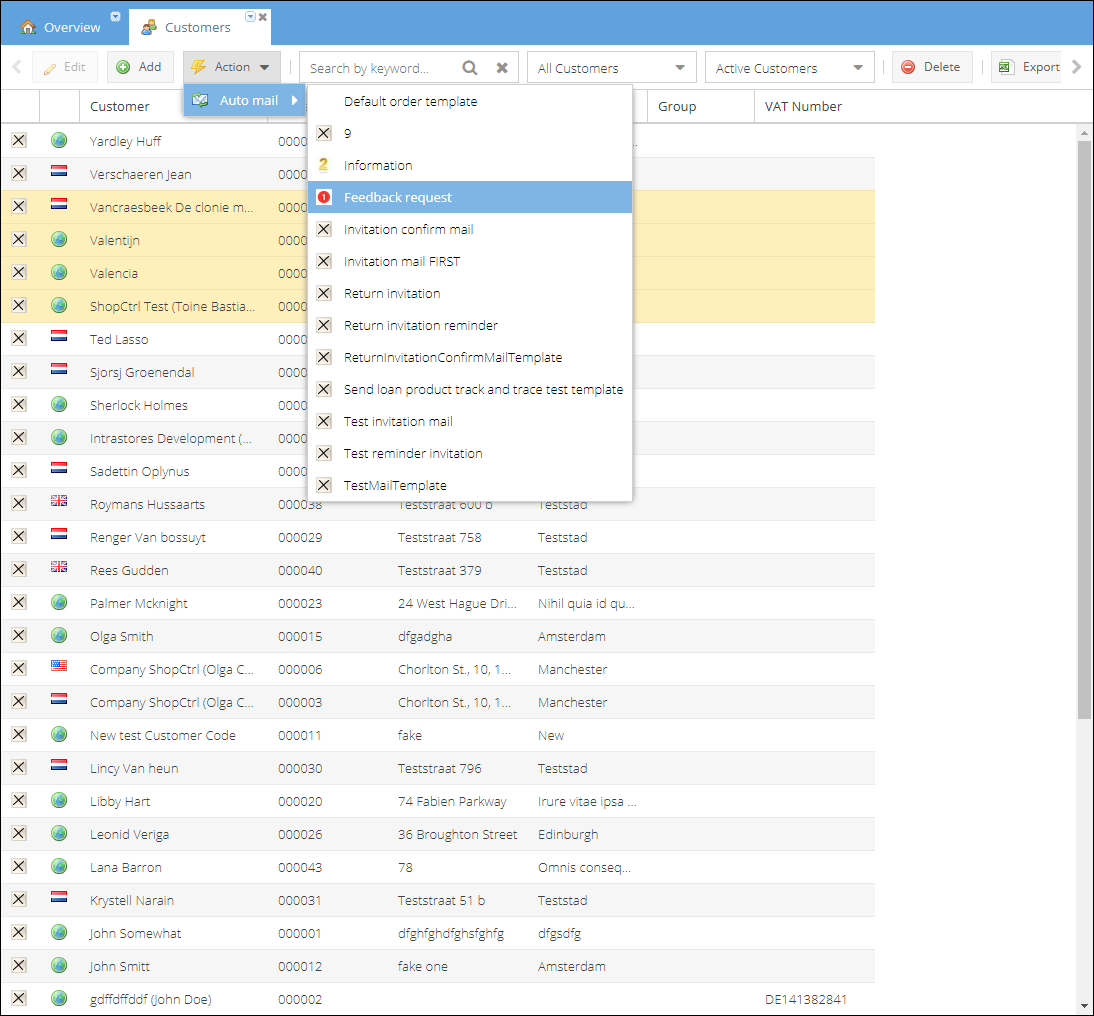
Task: Click the toolbar left navigation arrow
Action: (17, 67)
